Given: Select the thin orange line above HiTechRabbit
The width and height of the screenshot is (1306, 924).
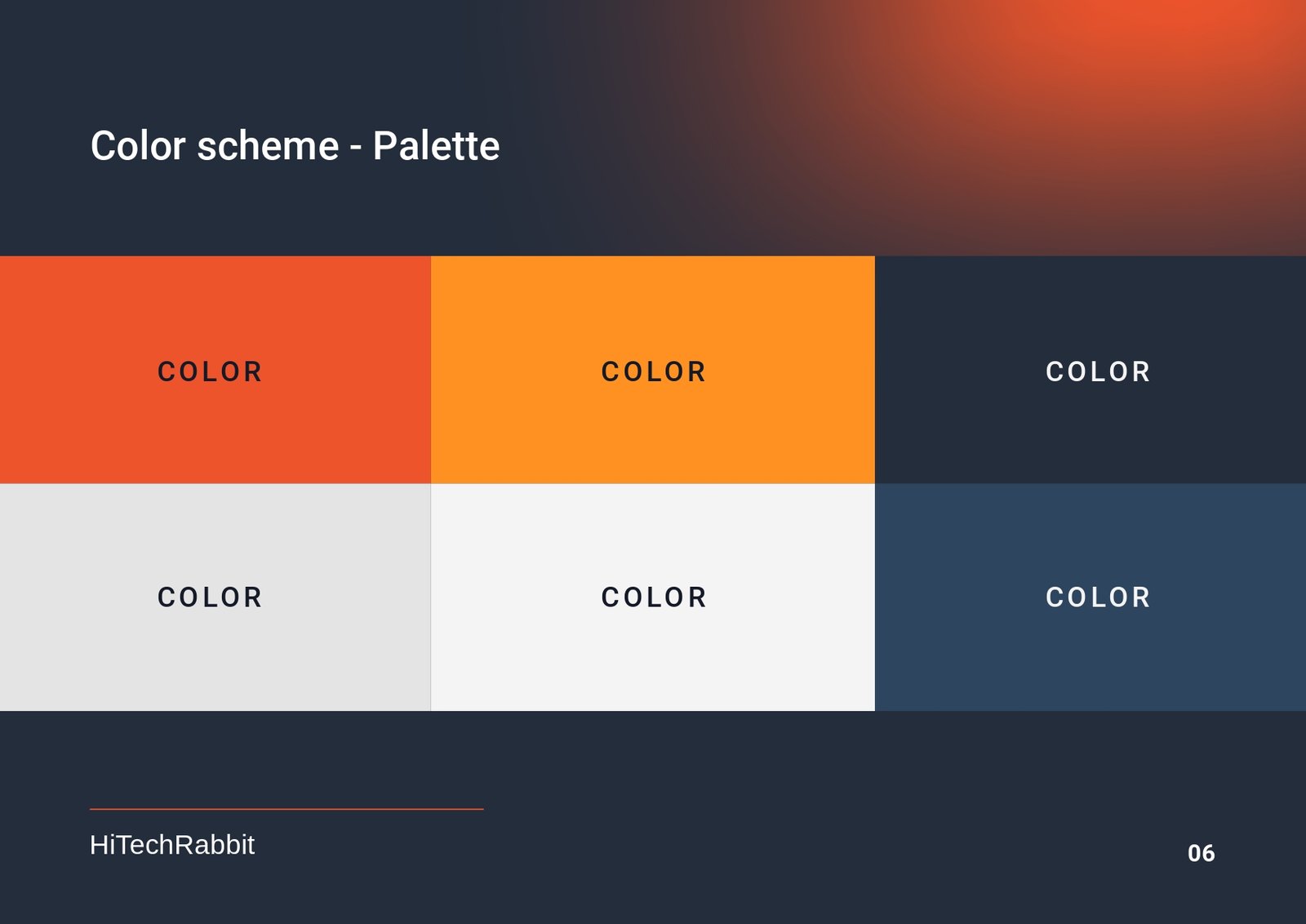Looking at the screenshot, I should pyautogui.click(x=287, y=809).
